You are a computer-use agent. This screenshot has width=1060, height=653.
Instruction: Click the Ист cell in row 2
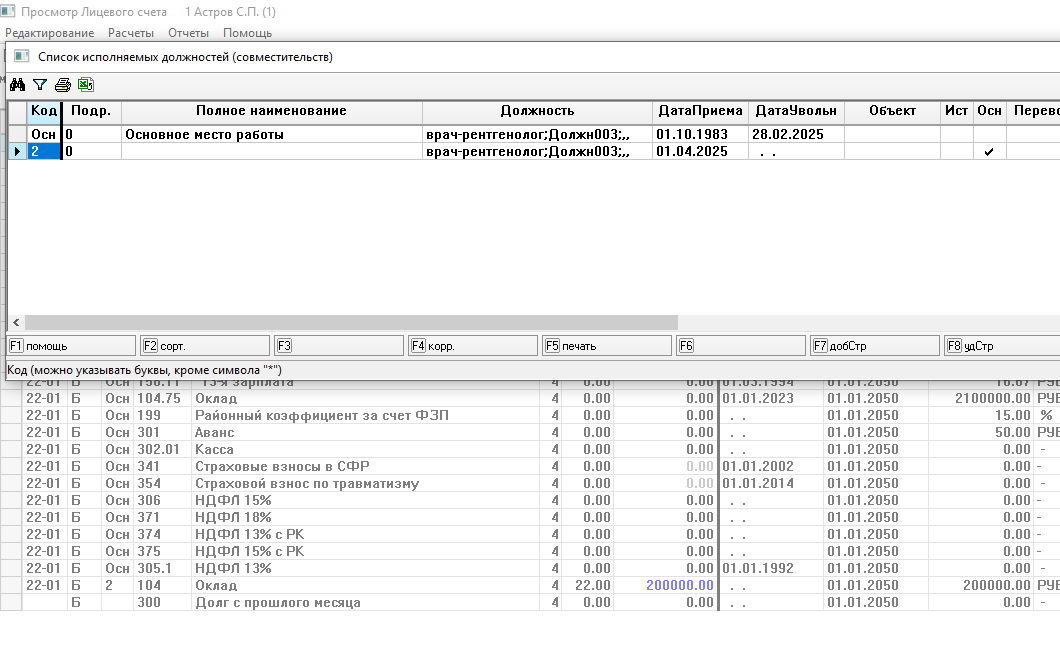click(x=956, y=152)
